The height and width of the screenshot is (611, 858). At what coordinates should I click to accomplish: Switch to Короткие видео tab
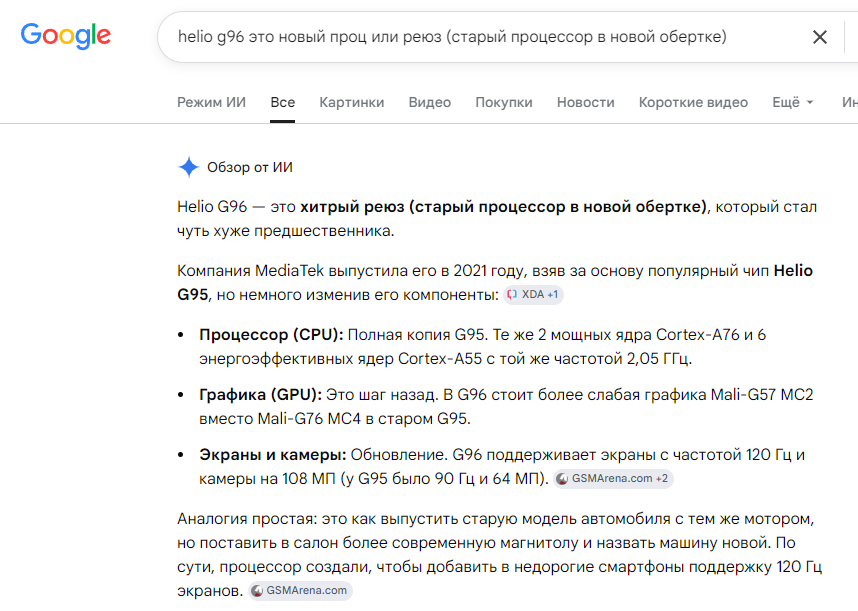pyautogui.click(x=693, y=102)
